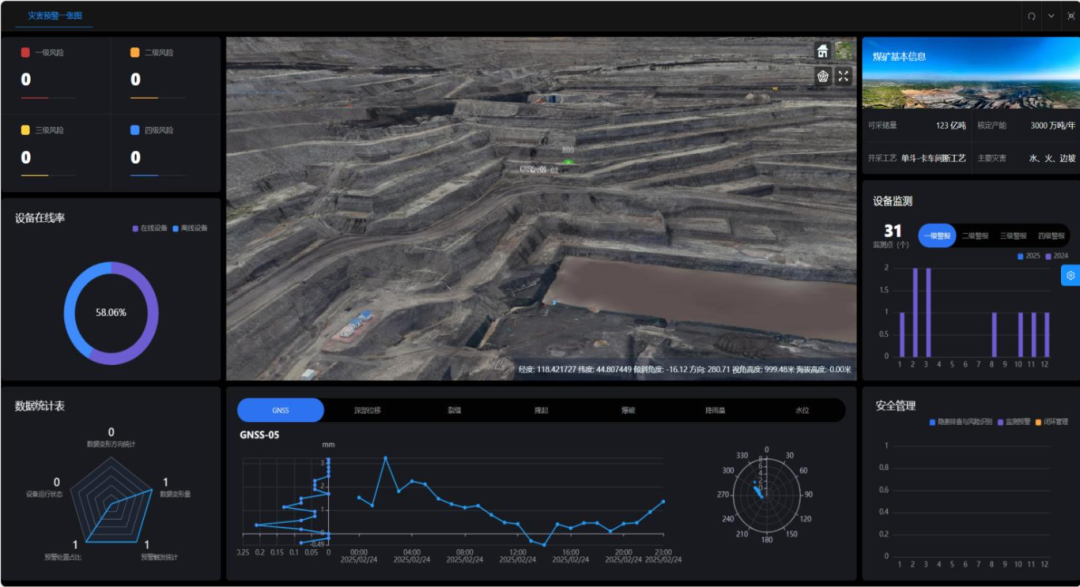Click the fullscreen icon in top-right corner

(x=1071, y=16)
